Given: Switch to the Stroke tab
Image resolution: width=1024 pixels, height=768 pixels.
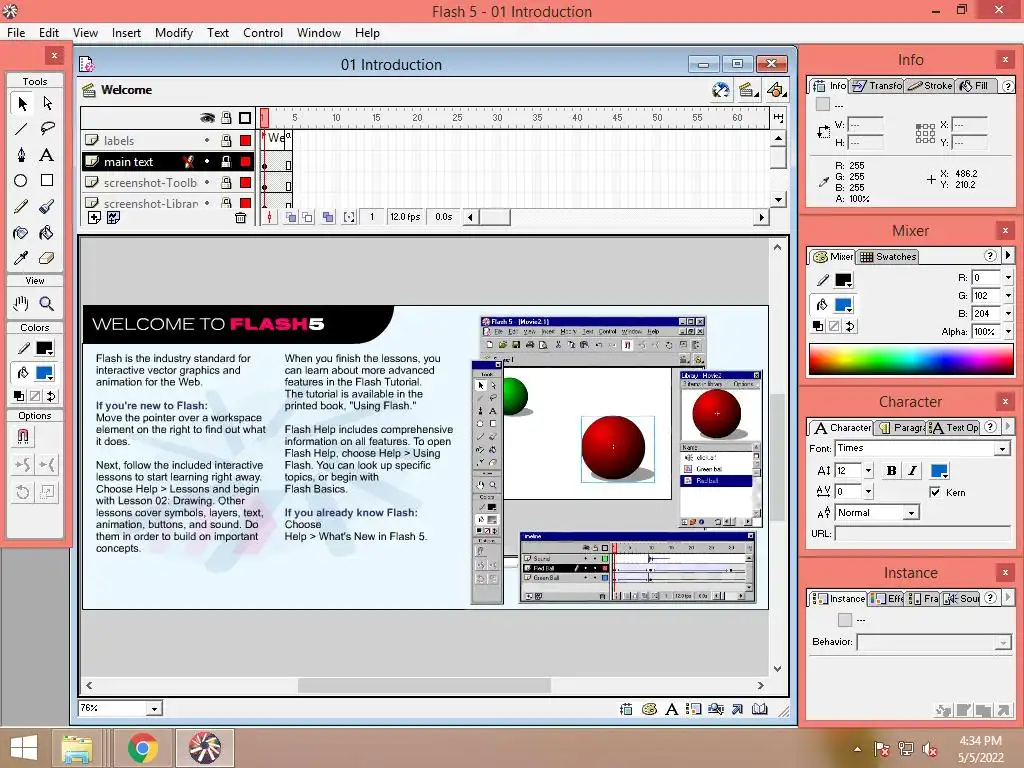Looking at the screenshot, I should (930, 86).
